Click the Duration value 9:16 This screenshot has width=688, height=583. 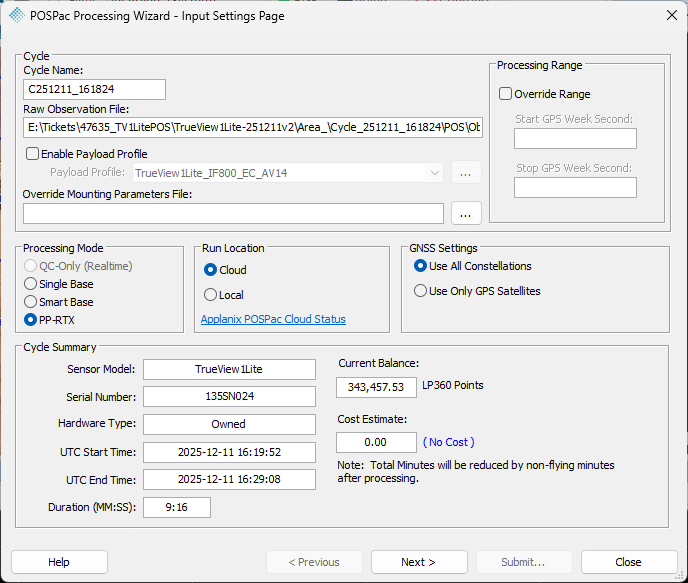[x=177, y=508]
